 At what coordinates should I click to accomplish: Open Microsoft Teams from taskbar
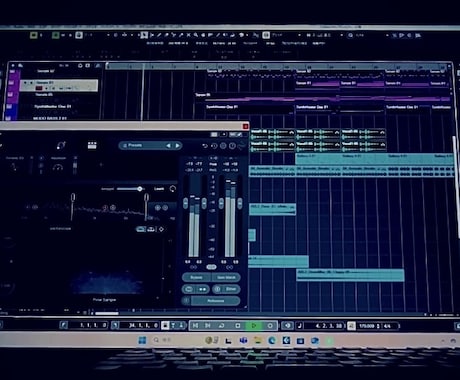[x=243, y=340]
